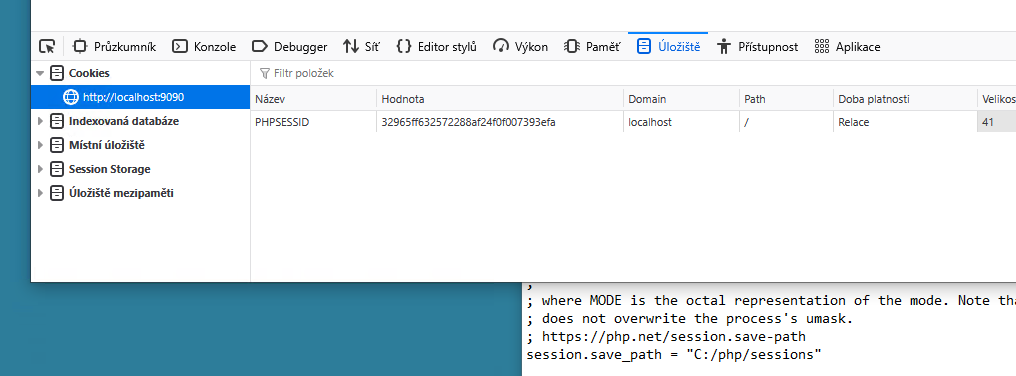Collapse the Cookies tree node
This screenshot has height=376, width=1016.
point(40,73)
